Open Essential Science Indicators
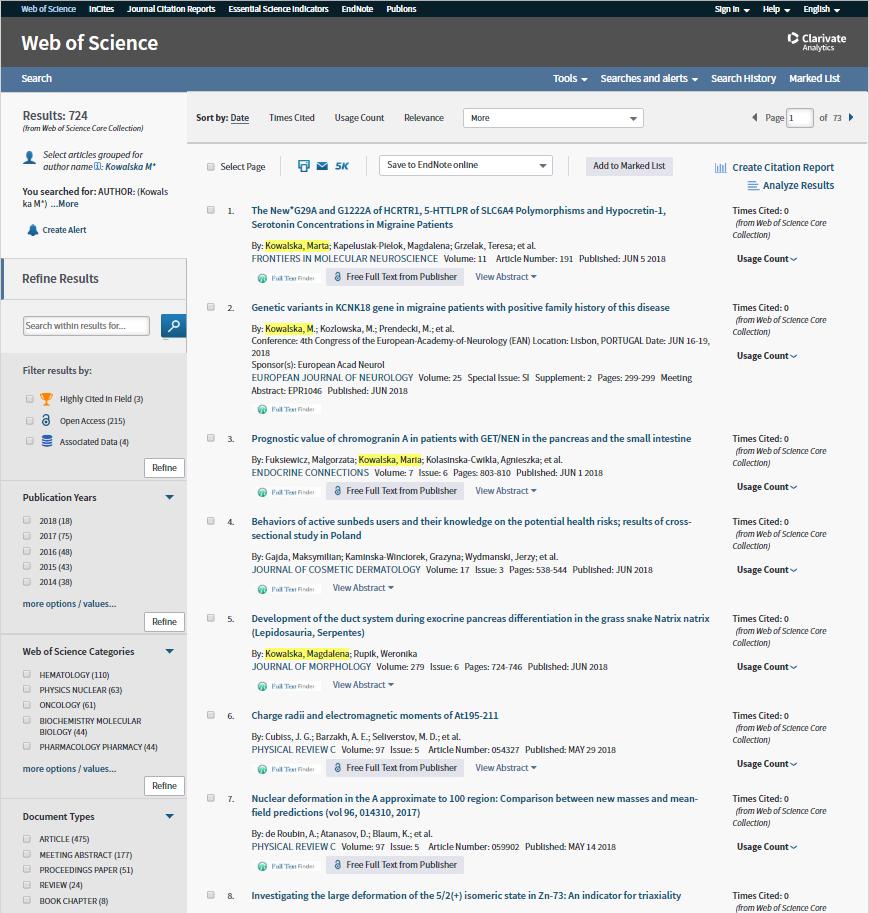 point(278,9)
